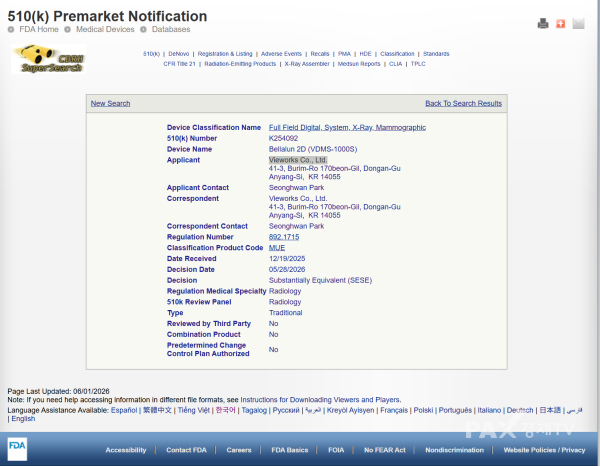
Task: Click Substantially Equivalent (SESE) decision text
Action: pos(320,280)
